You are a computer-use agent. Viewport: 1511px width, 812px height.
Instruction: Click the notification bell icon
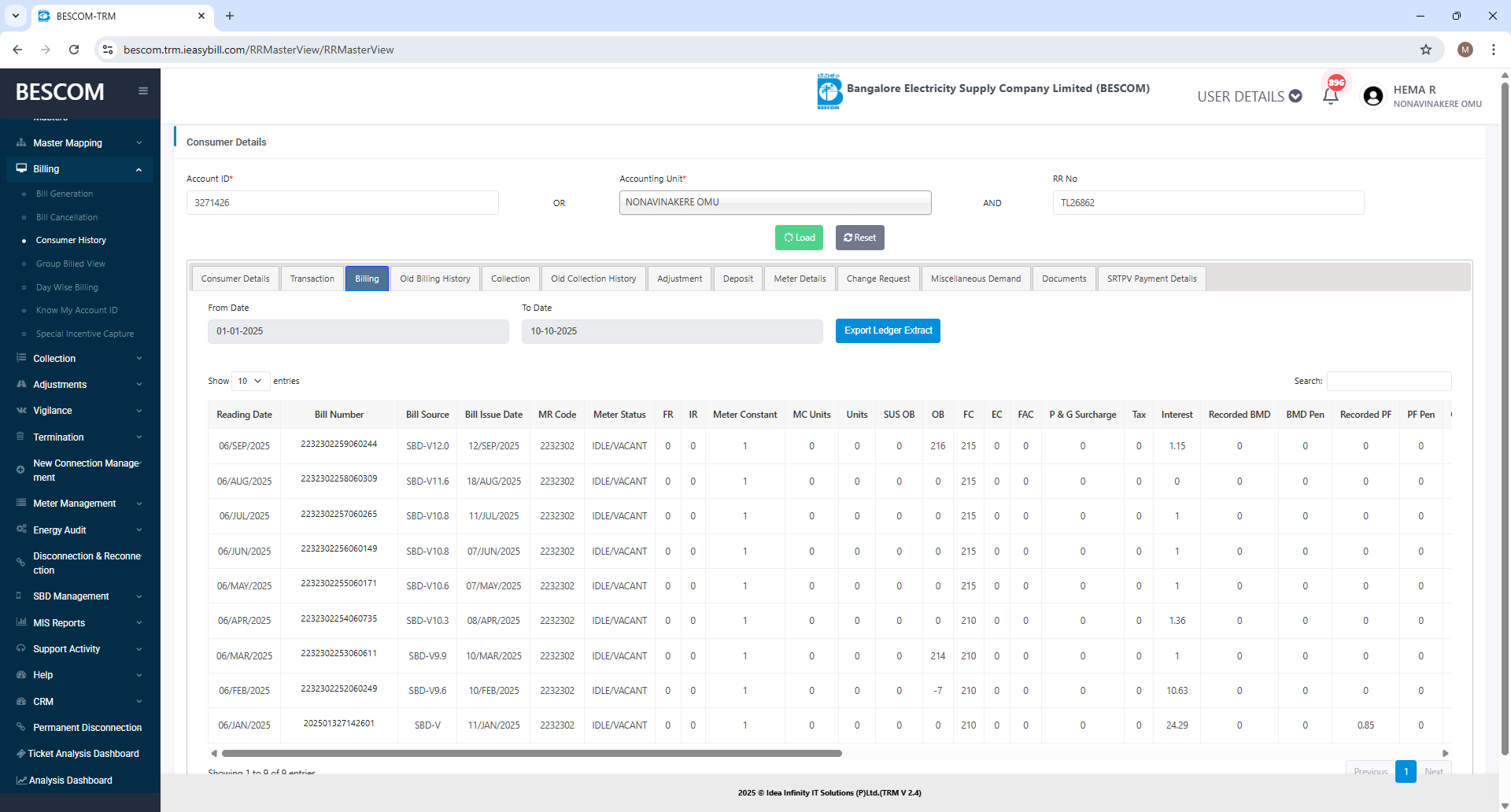tap(1330, 96)
